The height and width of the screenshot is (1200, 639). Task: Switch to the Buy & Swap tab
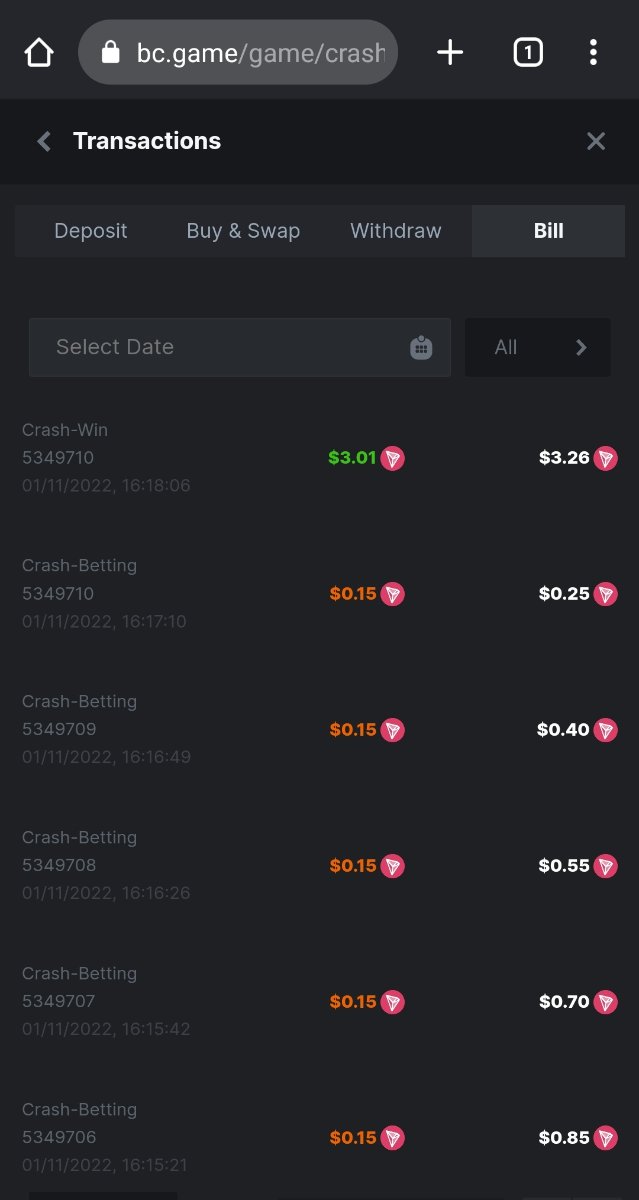point(243,231)
